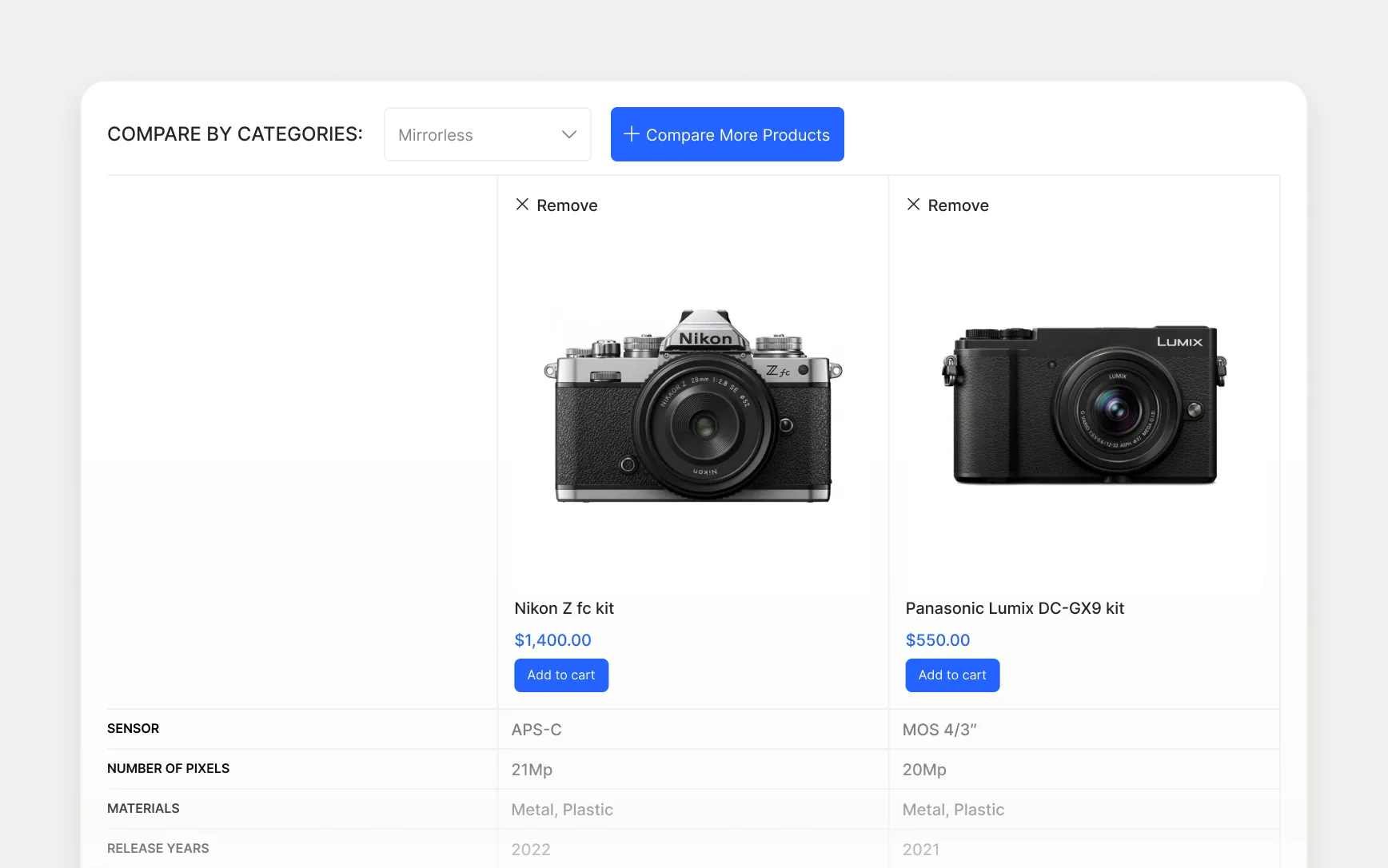Select the APS-C sensor value
Screen dimensions: 1388x868
tap(536, 730)
